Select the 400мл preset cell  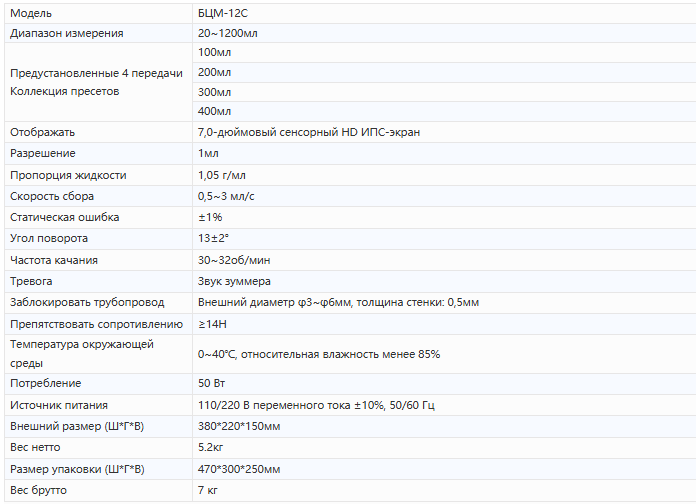click(214, 111)
